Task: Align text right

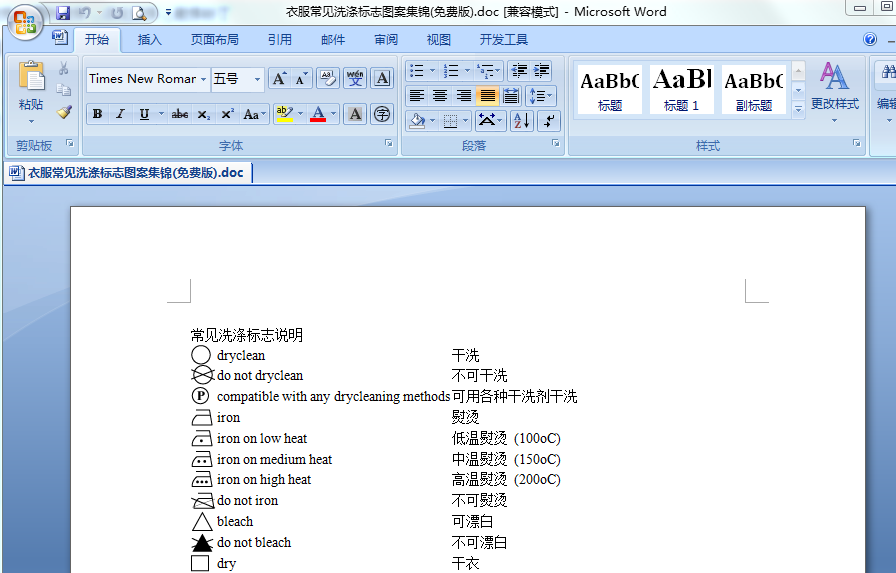Action: point(463,95)
